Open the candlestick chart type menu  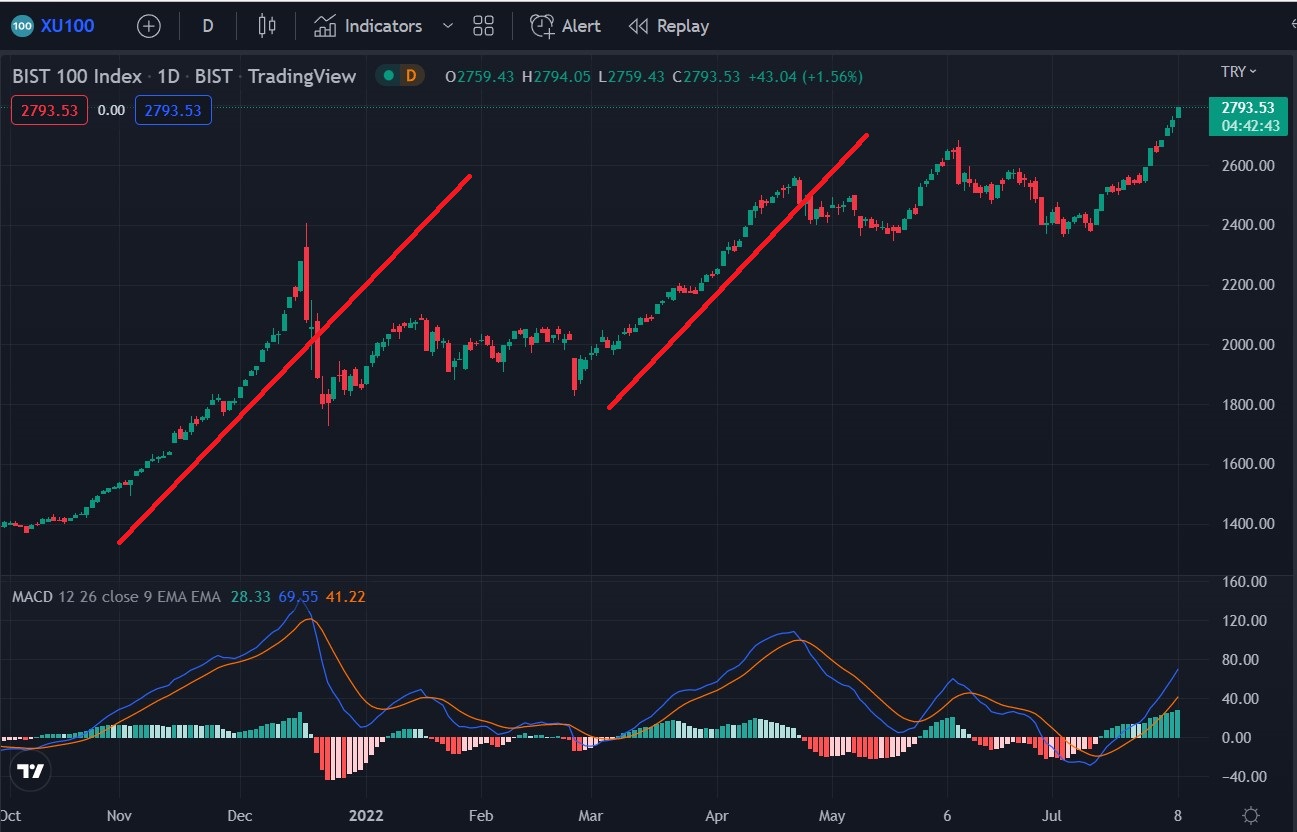(x=266, y=26)
